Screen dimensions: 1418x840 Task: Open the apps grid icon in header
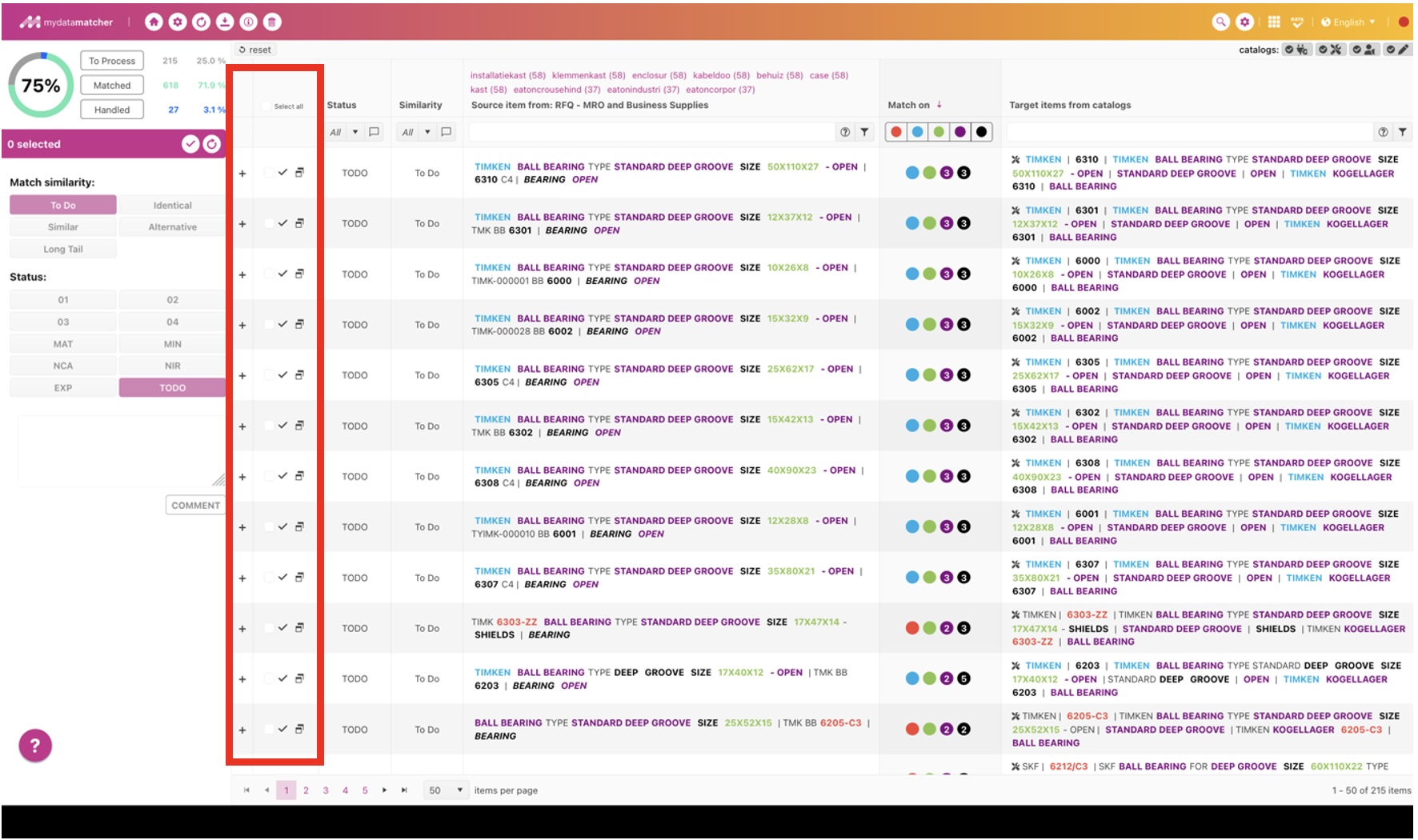(x=1274, y=22)
